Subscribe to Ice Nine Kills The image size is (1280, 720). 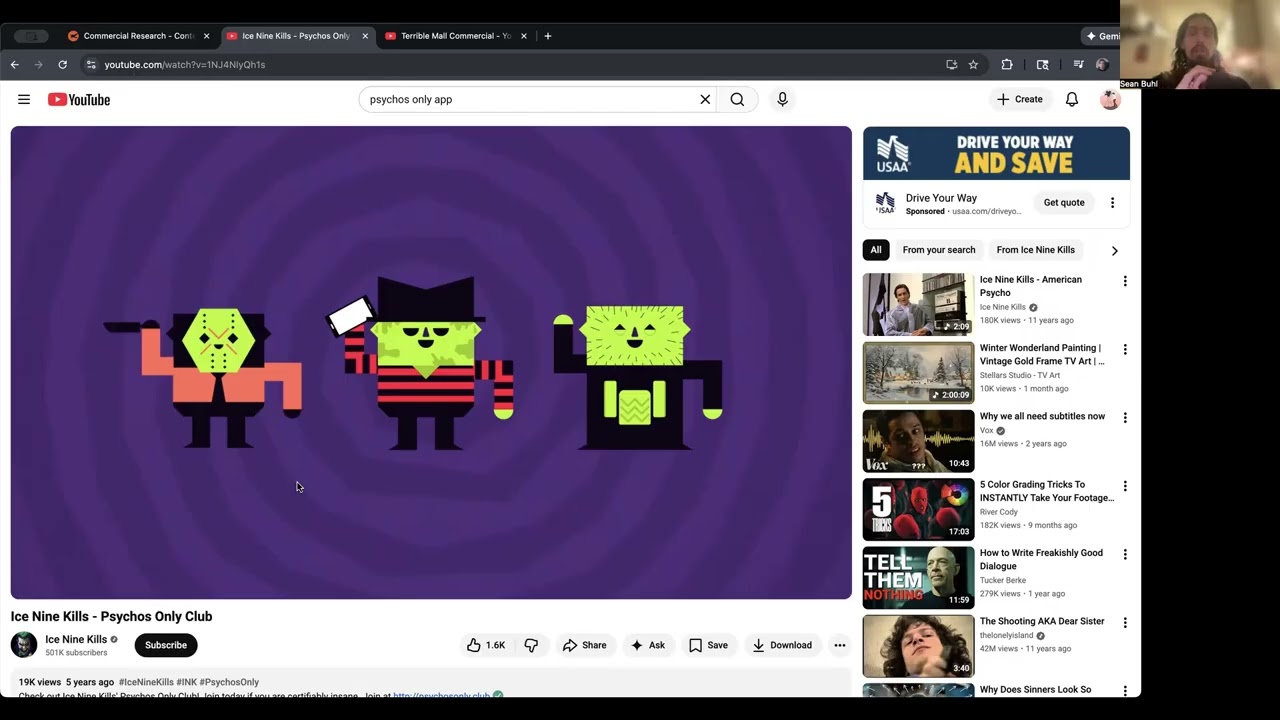click(x=166, y=645)
